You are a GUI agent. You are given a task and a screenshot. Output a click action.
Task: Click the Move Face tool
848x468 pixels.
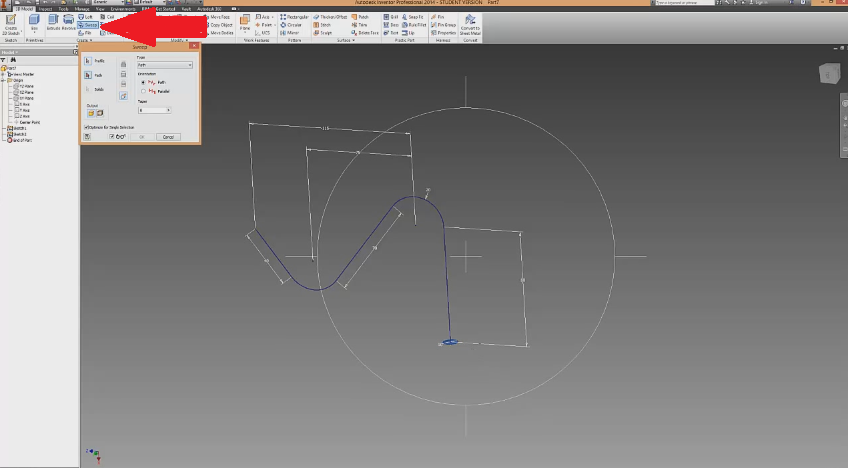coord(219,17)
